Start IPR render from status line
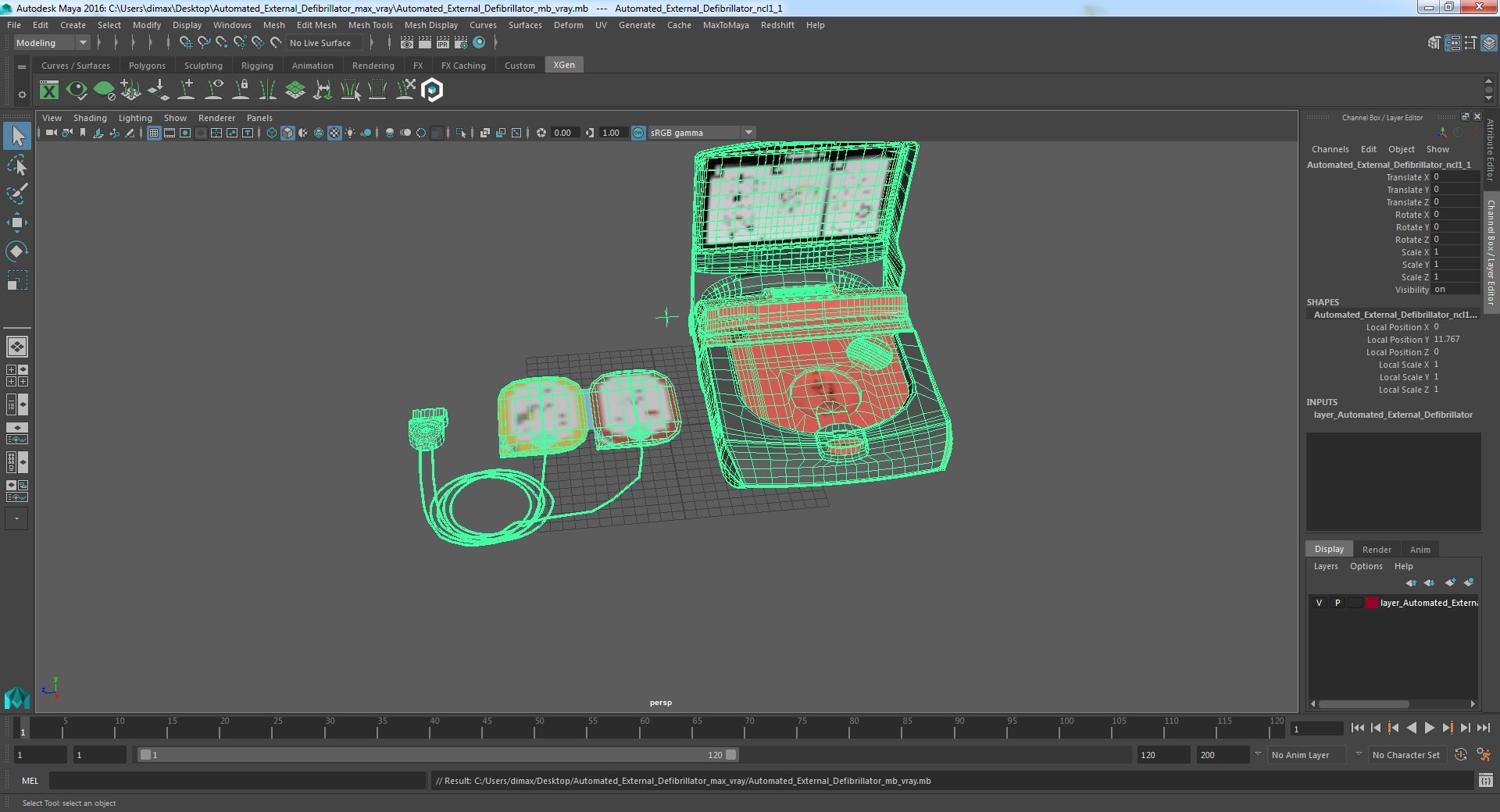 443,43
